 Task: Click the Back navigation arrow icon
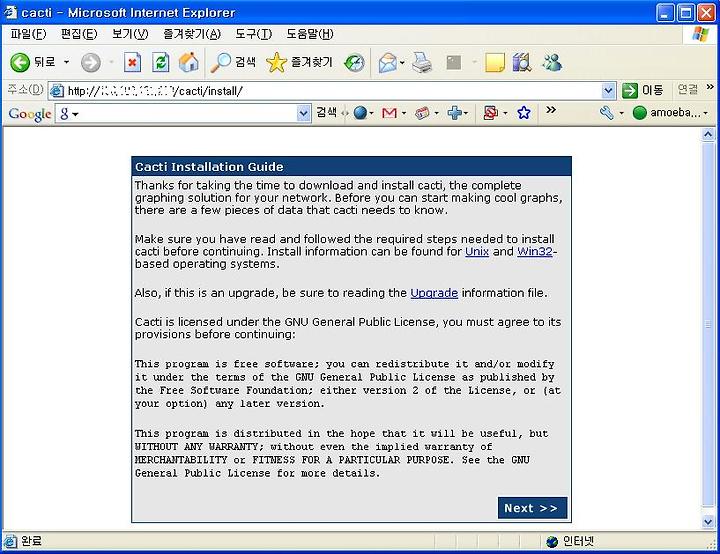20,62
